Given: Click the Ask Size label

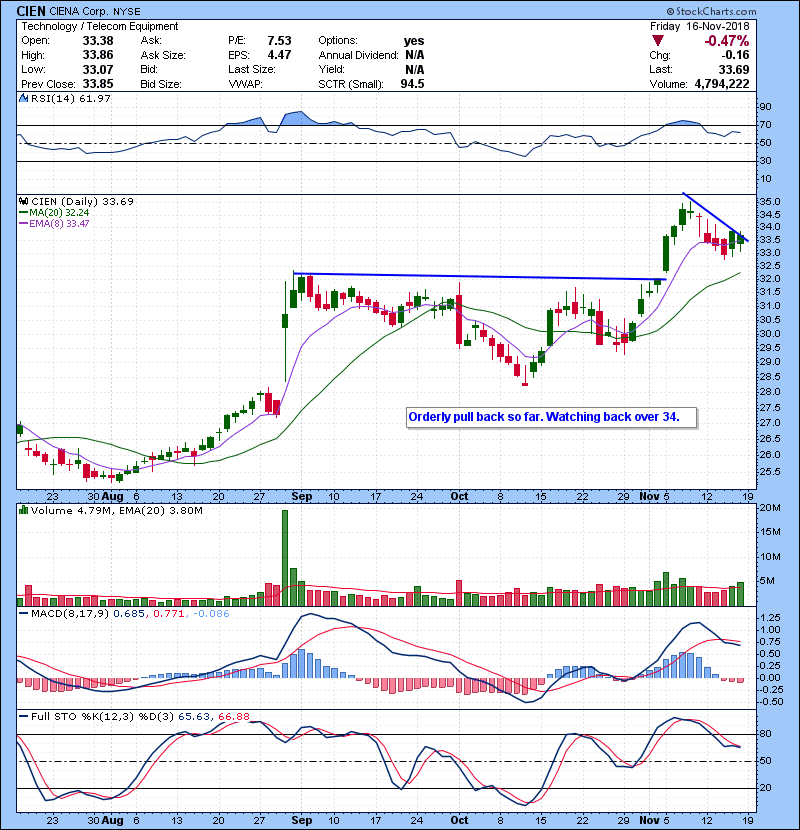Looking at the screenshot, I should (163, 55).
